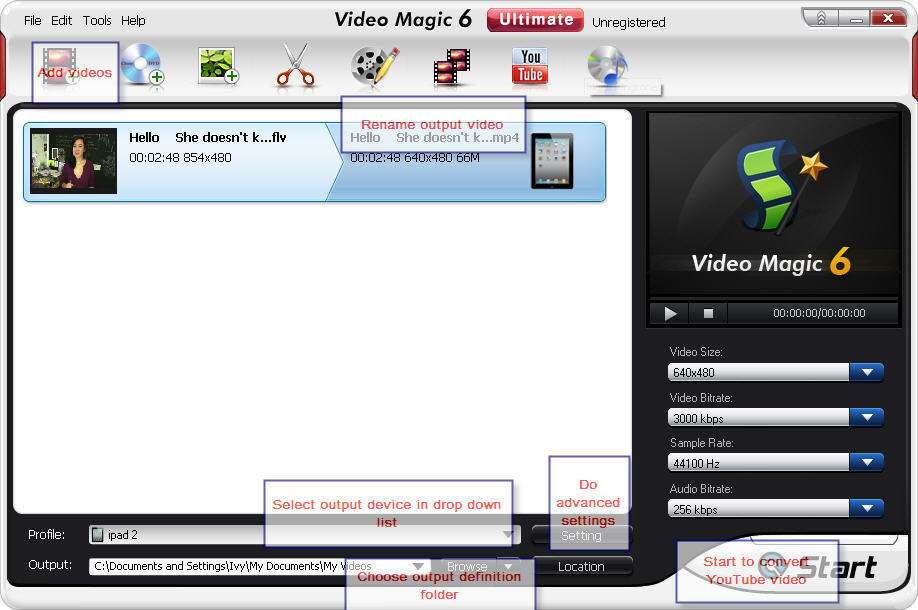Open the film reel and pencil editor
The width and height of the screenshot is (918, 610).
tap(375, 66)
